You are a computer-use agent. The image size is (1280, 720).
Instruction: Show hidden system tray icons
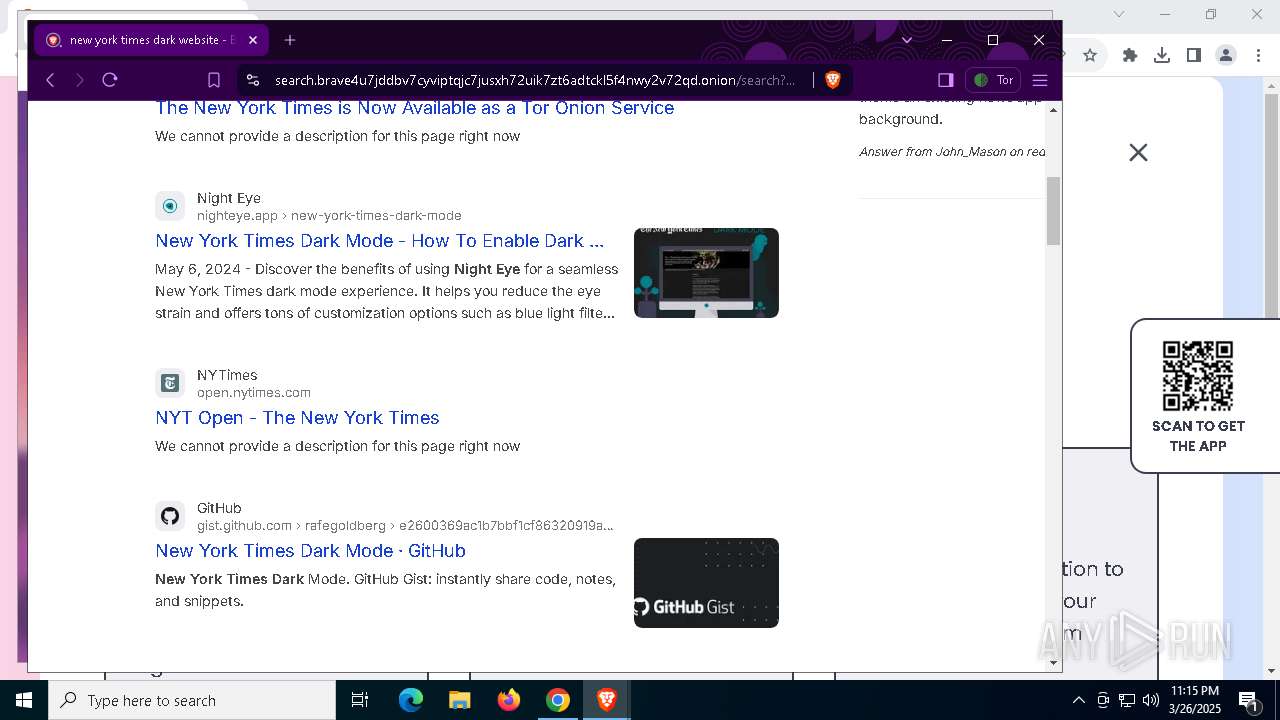[1078, 700]
